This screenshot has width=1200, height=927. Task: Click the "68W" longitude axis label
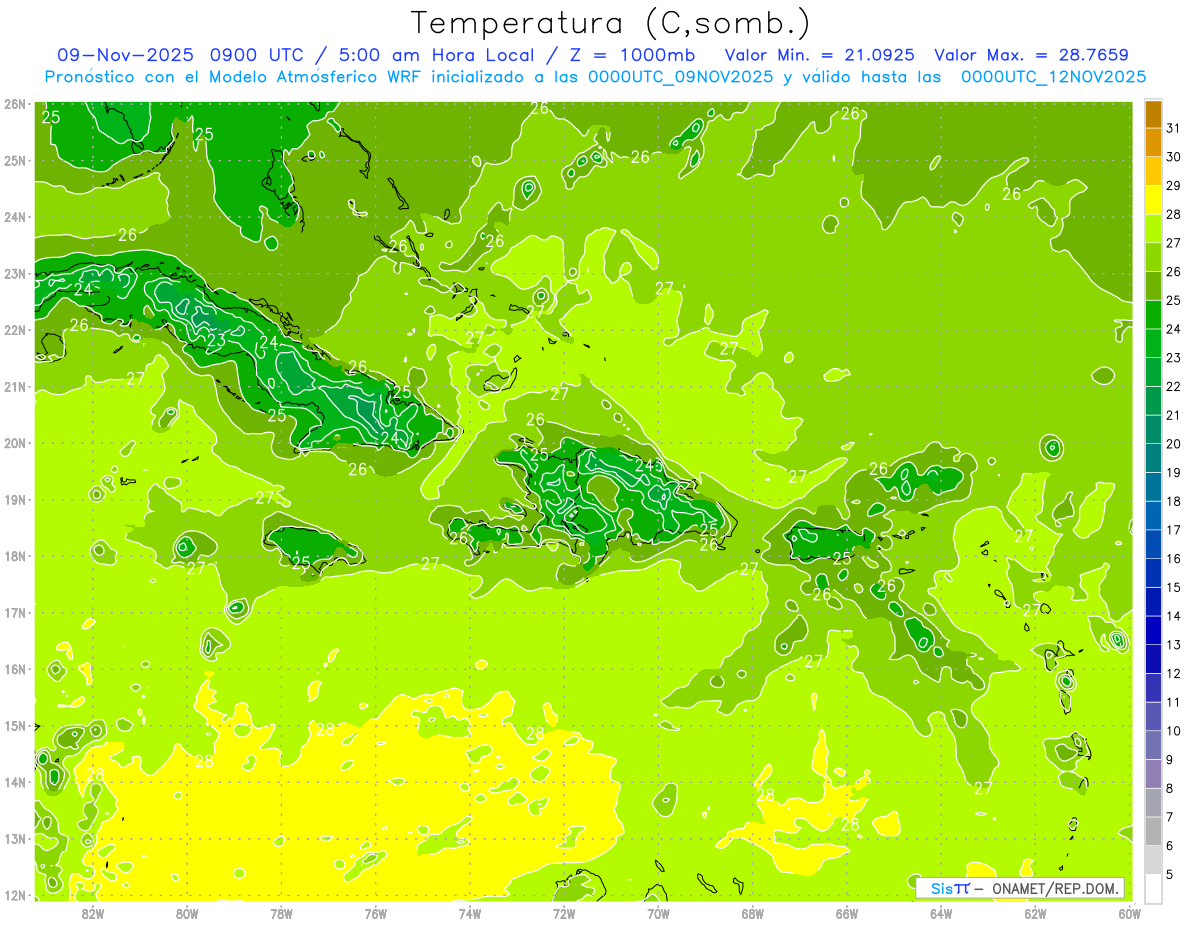pyautogui.click(x=752, y=913)
